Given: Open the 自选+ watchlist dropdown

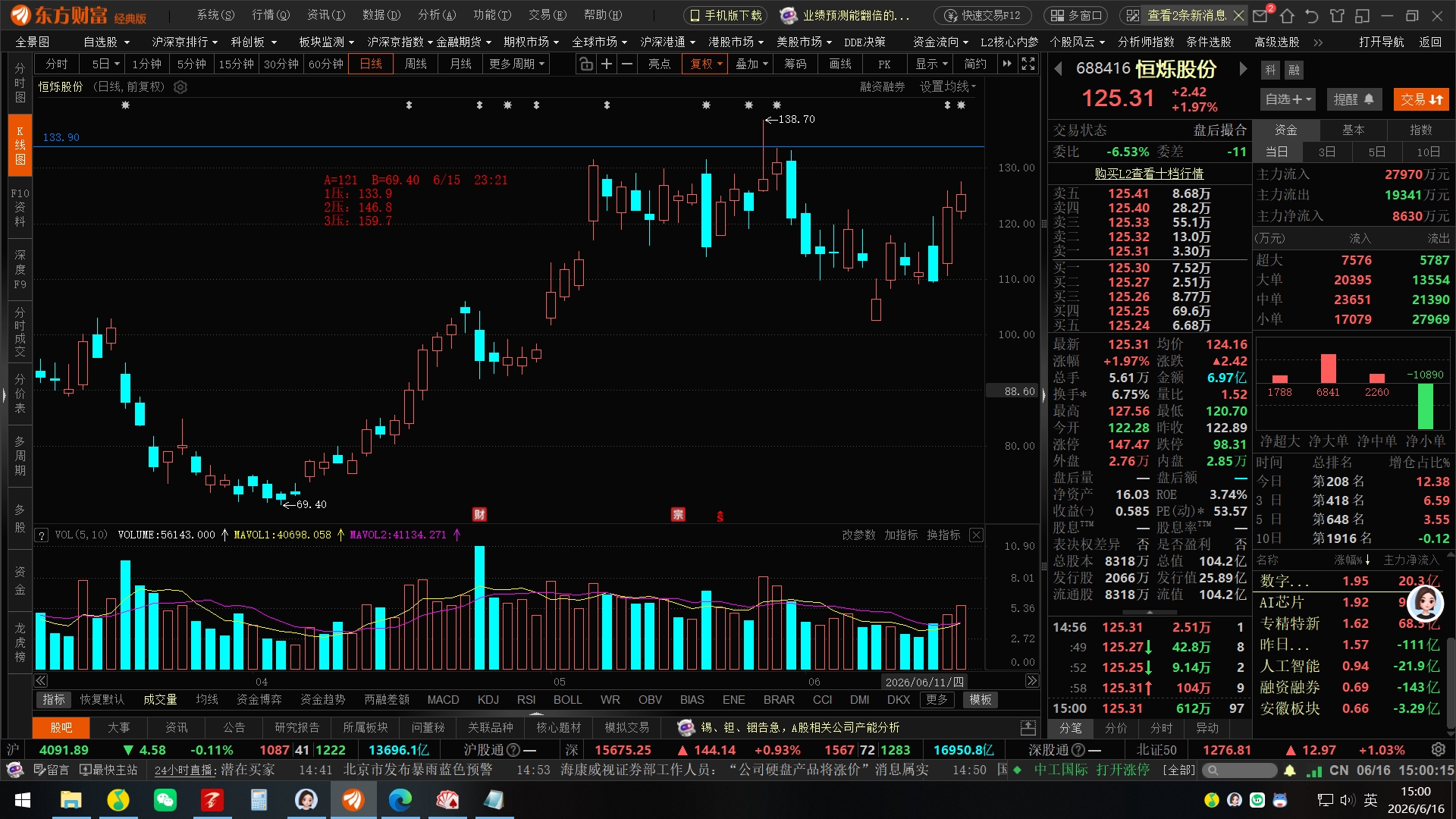Looking at the screenshot, I should click(x=1288, y=99).
